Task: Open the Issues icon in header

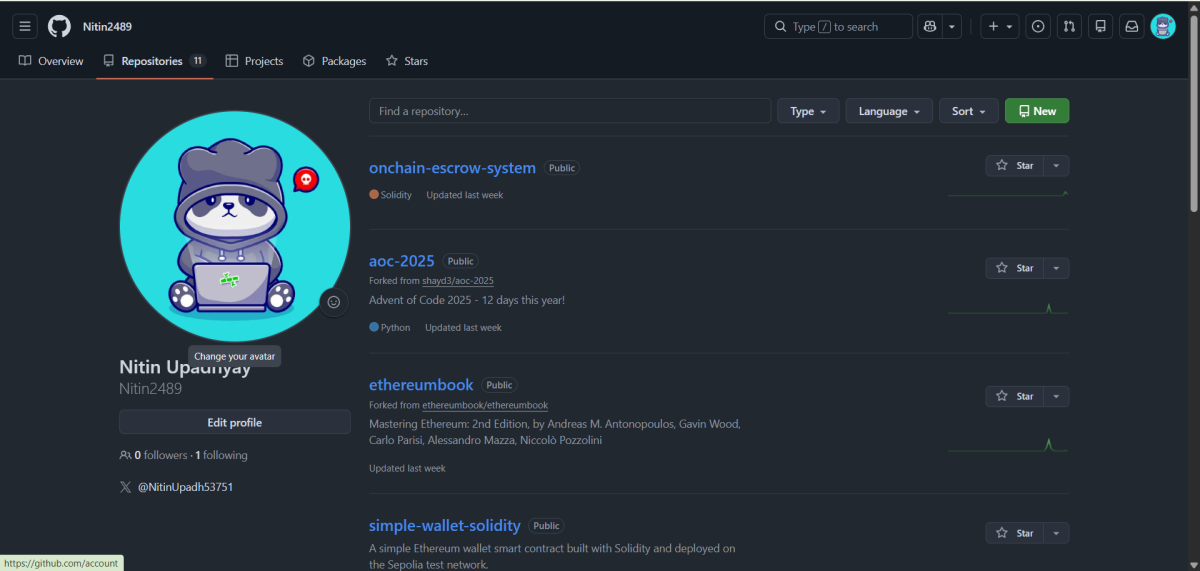Action: pos(1038,27)
